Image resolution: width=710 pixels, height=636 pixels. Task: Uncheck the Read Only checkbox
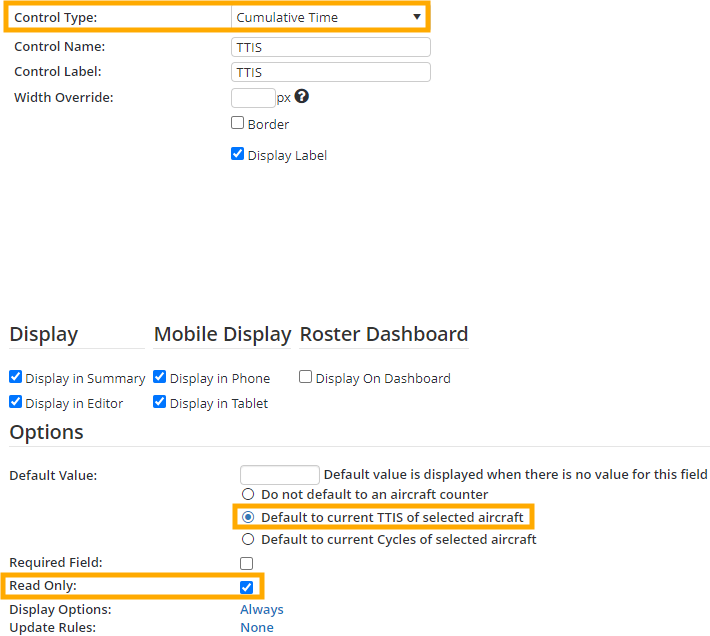[247, 587]
